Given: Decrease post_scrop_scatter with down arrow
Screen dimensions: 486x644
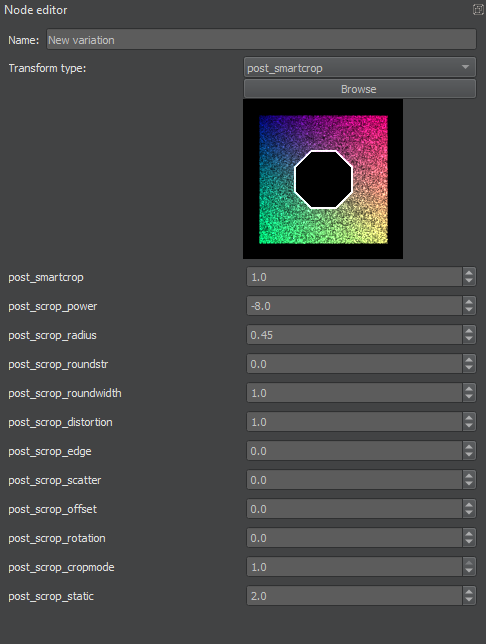Looking at the screenshot, I should [469, 485].
